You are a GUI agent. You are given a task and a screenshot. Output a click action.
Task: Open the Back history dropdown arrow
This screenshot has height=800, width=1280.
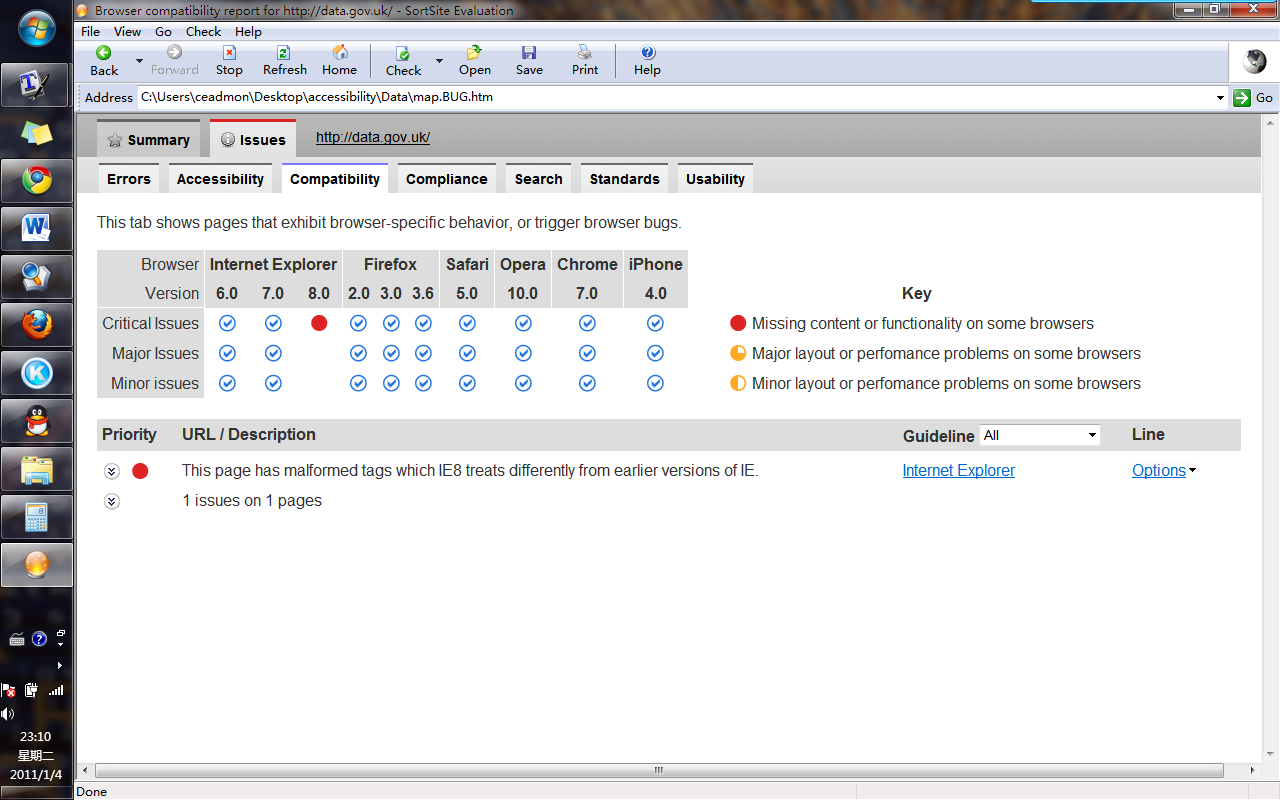pos(139,61)
